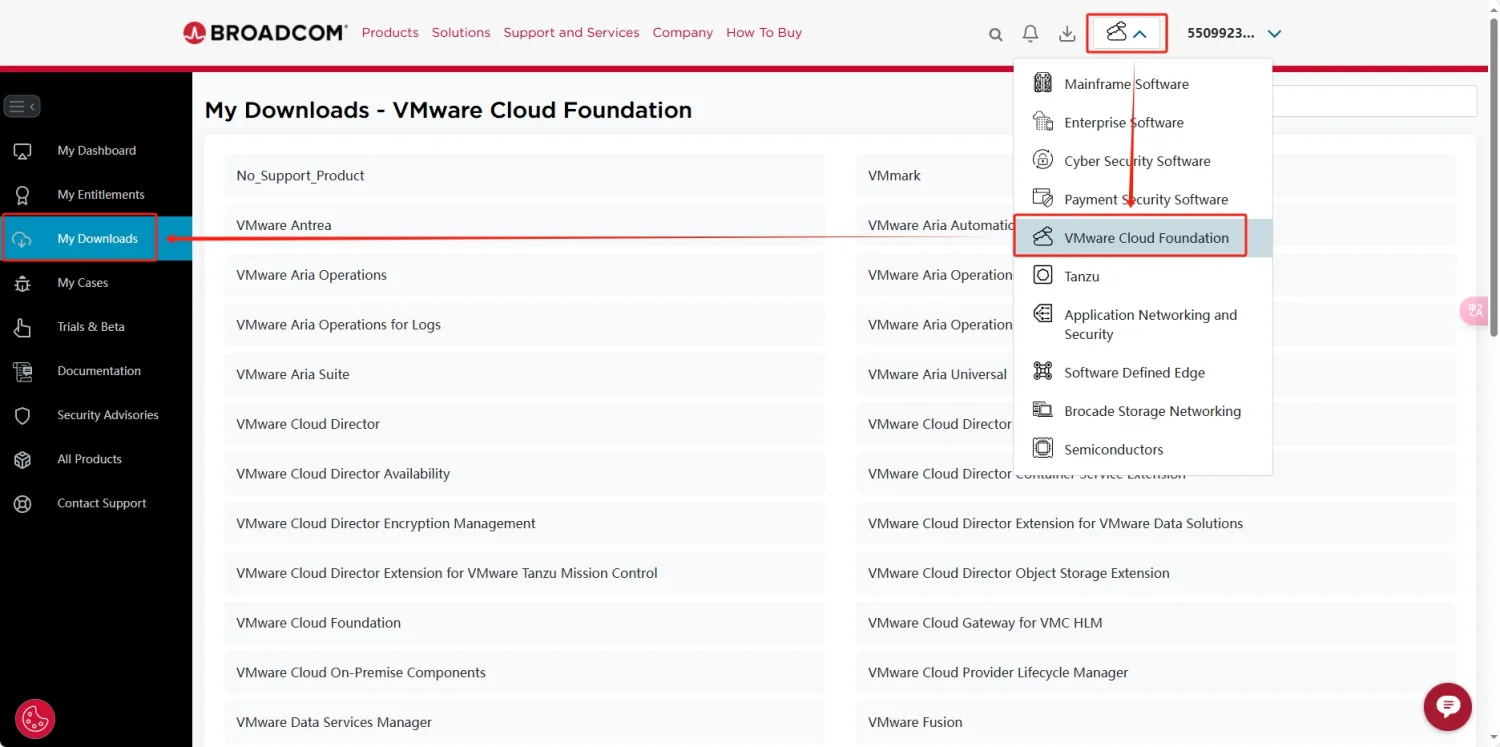Open VMware Cloud On-Premise Components
This screenshot has width=1500, height=747.
click(525, 673)
